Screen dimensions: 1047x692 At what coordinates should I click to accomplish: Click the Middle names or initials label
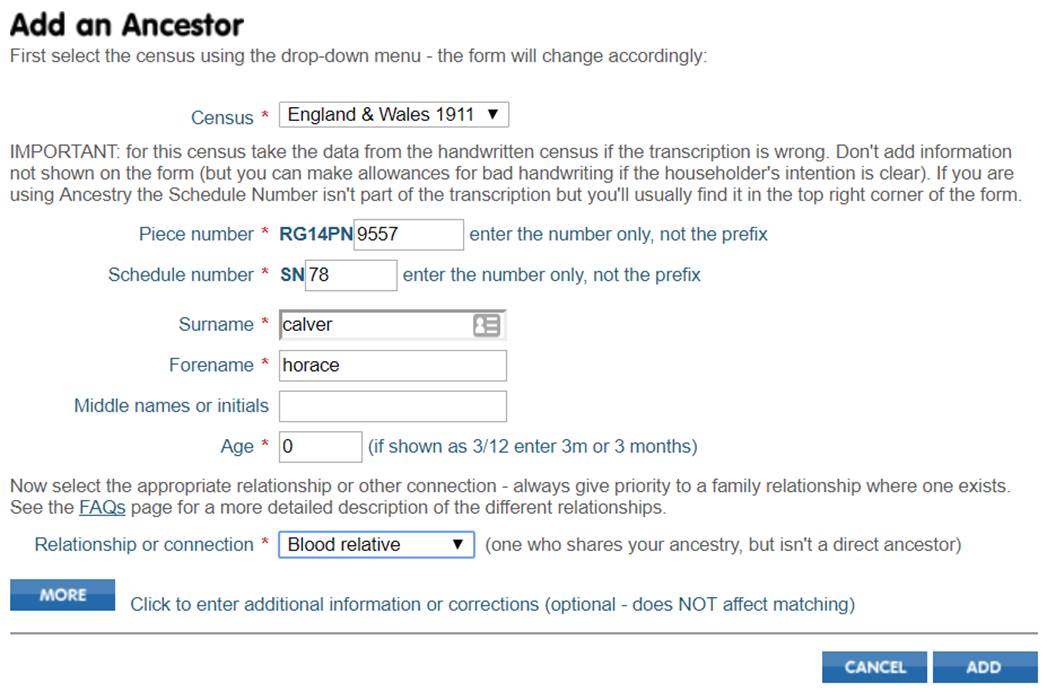[171, 406]
